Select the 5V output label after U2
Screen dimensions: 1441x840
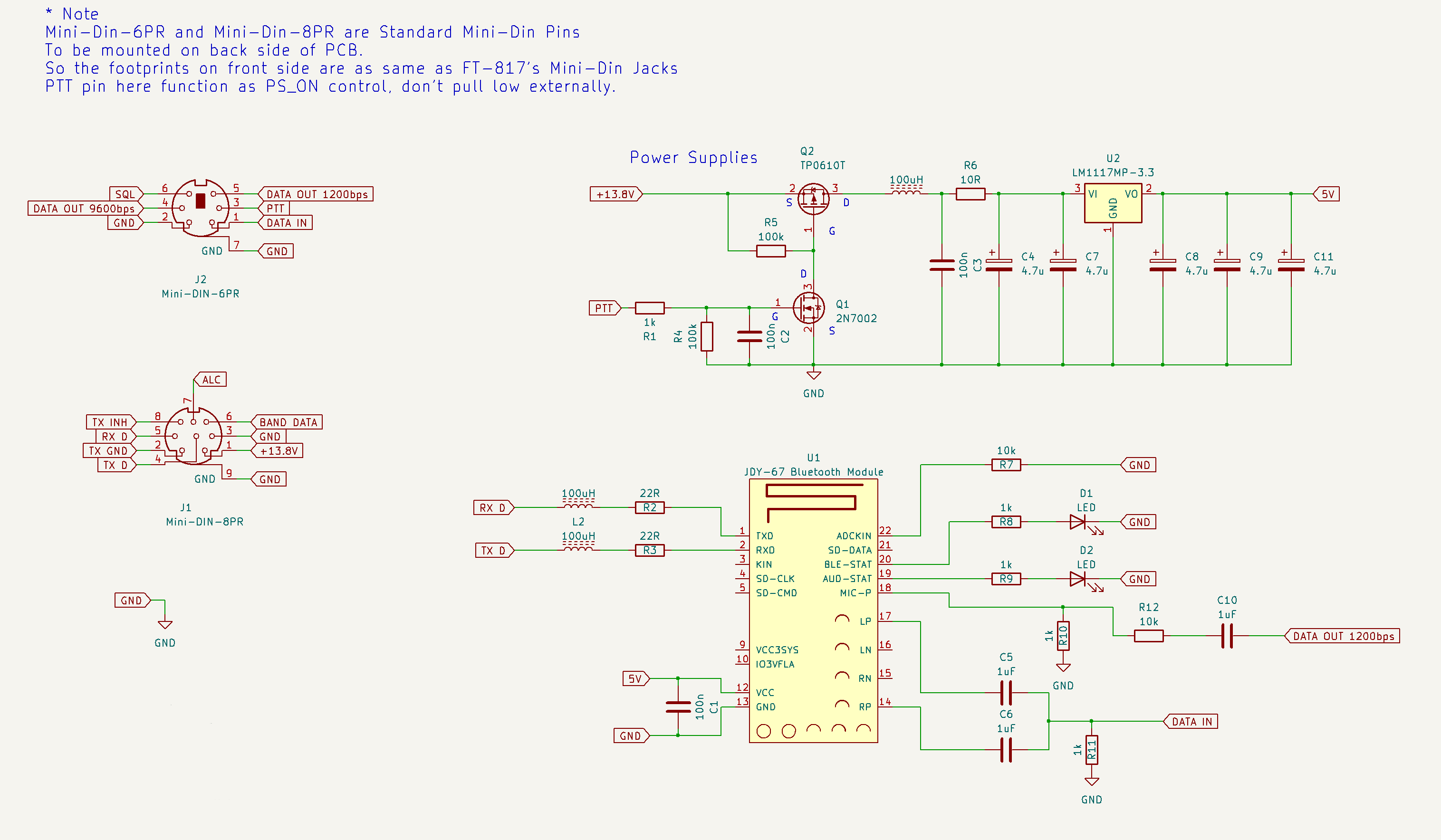1326,194
